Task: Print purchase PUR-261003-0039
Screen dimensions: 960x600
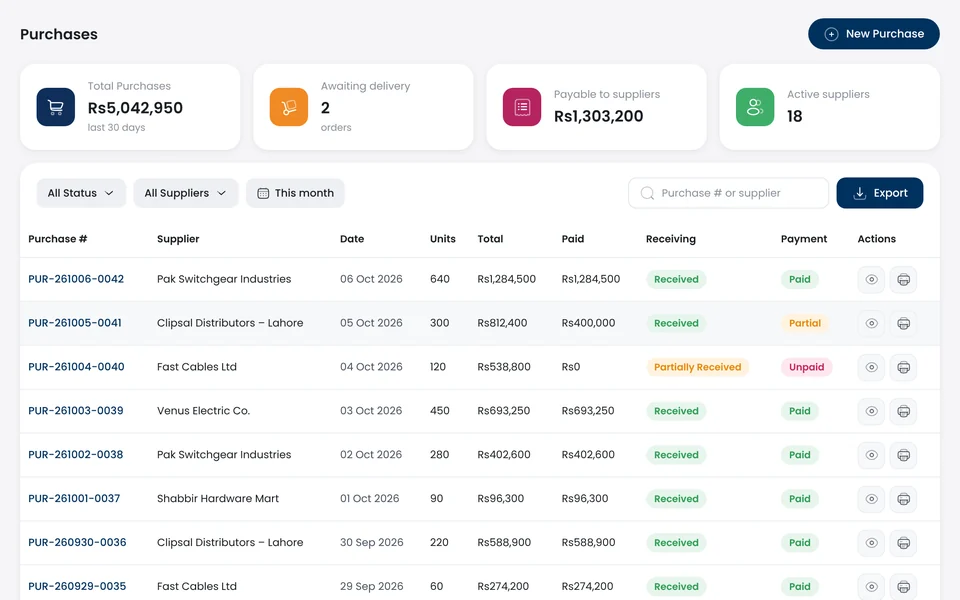Action: coord(903,411)
